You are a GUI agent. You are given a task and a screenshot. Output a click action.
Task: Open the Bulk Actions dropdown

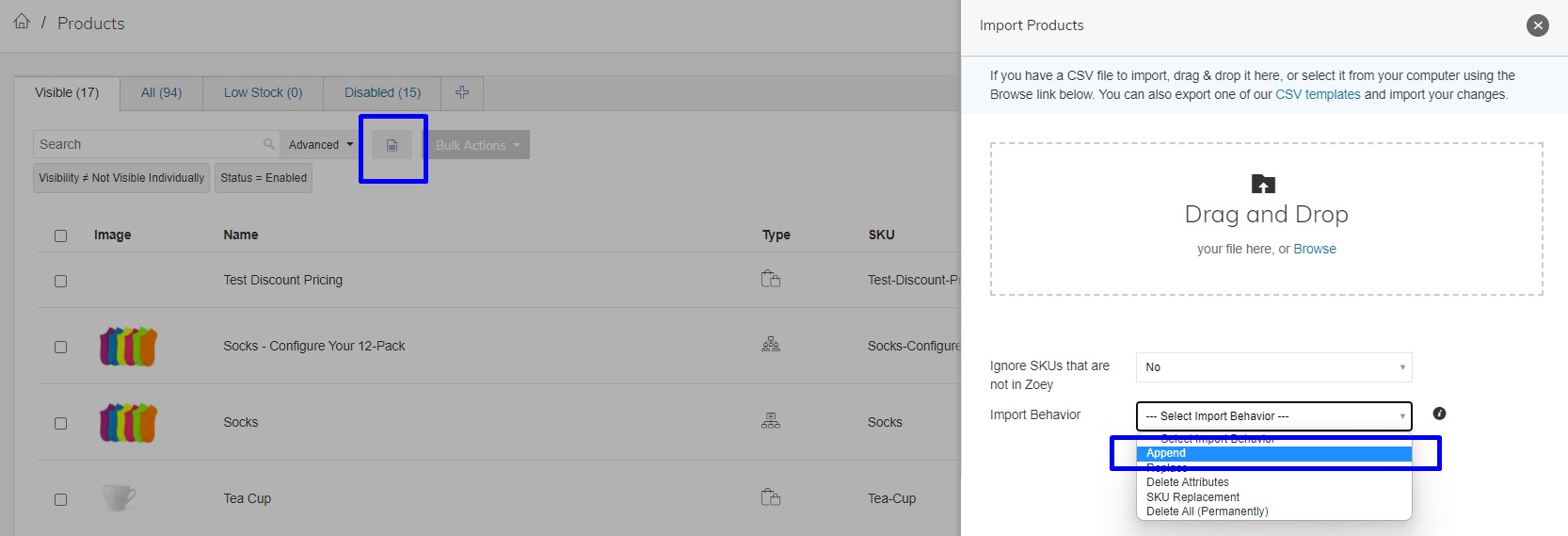point(478,145)
